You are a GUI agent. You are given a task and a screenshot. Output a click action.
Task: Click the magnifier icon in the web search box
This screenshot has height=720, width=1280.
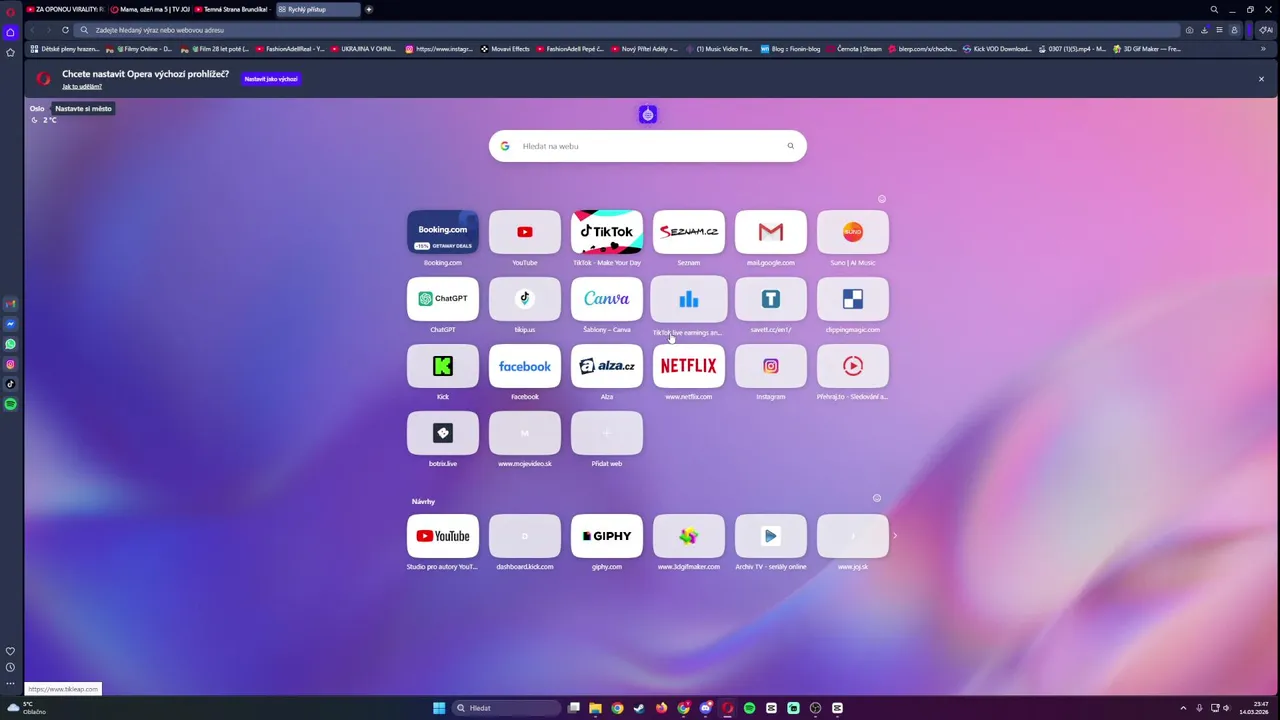[x=790, y=146]
